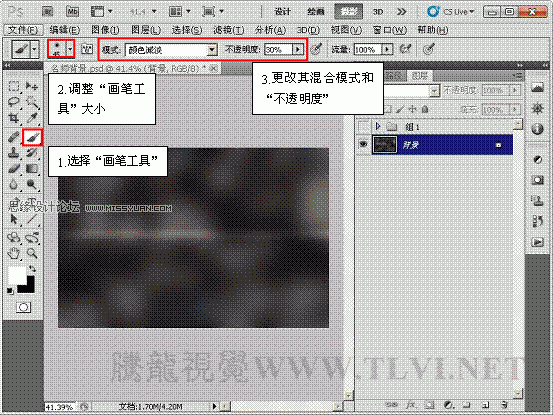Select the Dodge tool
The image size is (553, 415).
coord(32,184)
